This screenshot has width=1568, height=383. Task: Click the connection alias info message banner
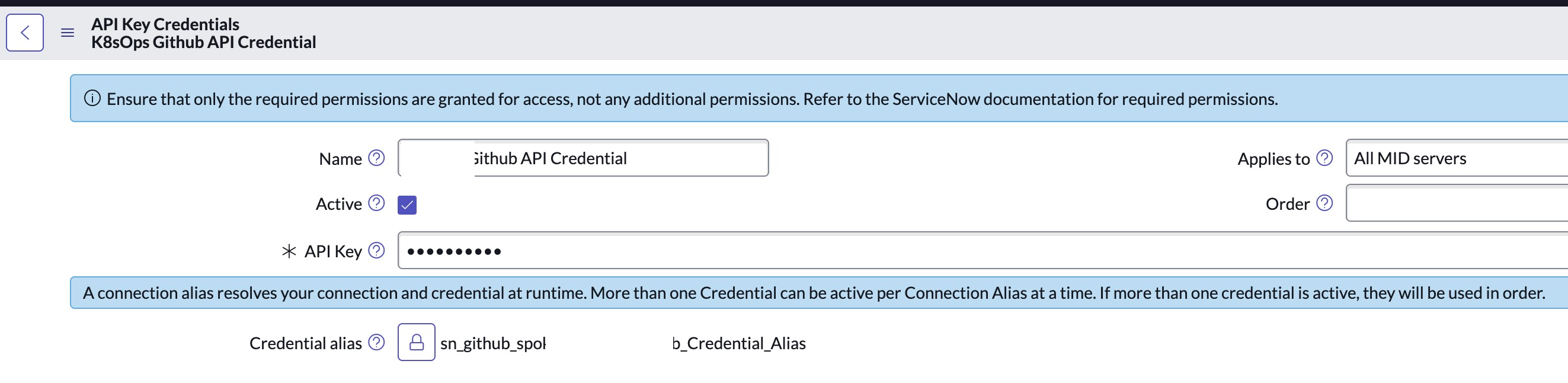(x=813, y=293)
